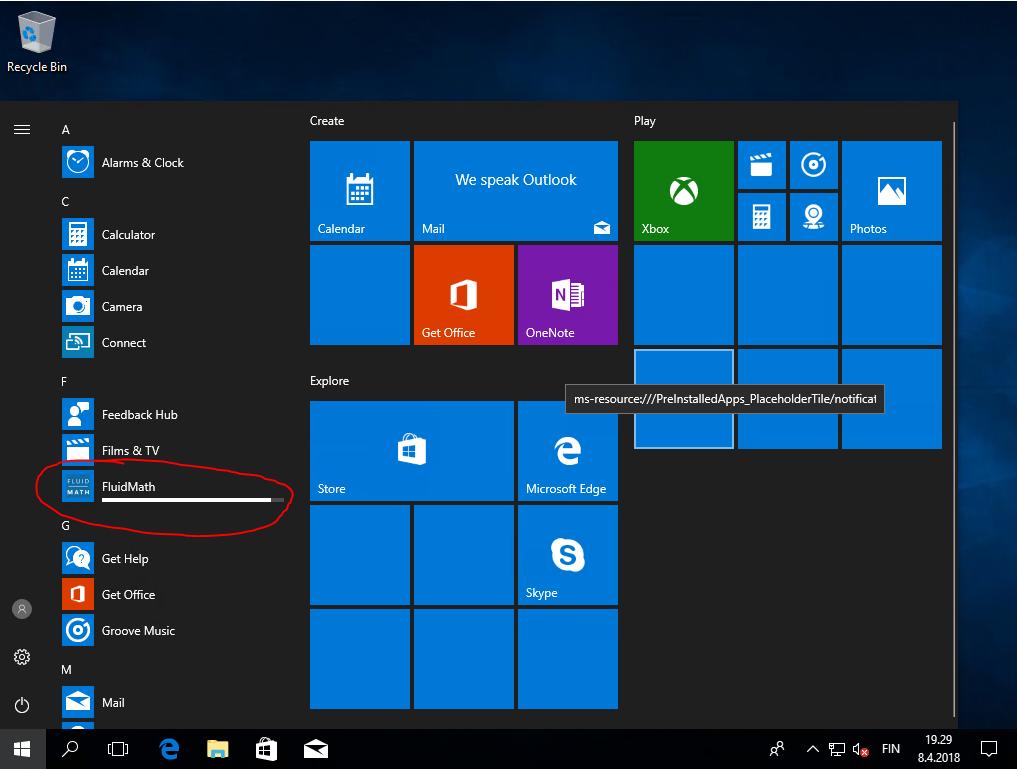1017x769 pixels.
Task: Launch Edge from the taskbar
Action: point(169,750)
